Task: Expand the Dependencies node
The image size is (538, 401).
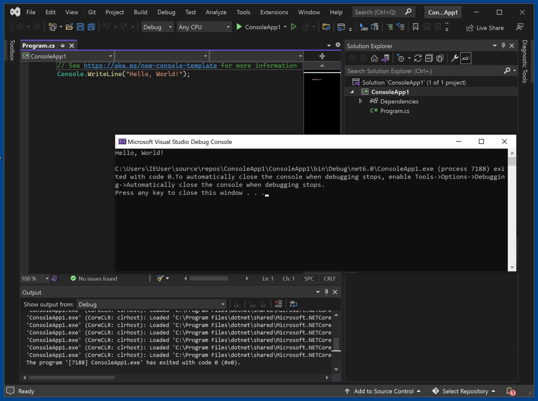Action: (360, 101)
